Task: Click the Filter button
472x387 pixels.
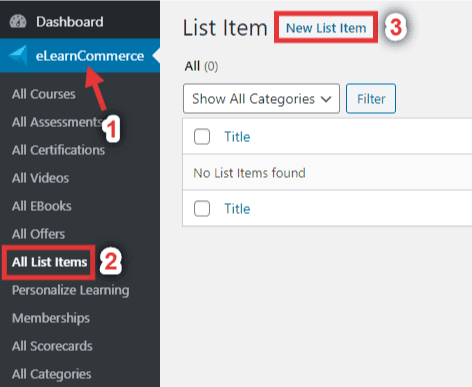Action: [371, 99]
